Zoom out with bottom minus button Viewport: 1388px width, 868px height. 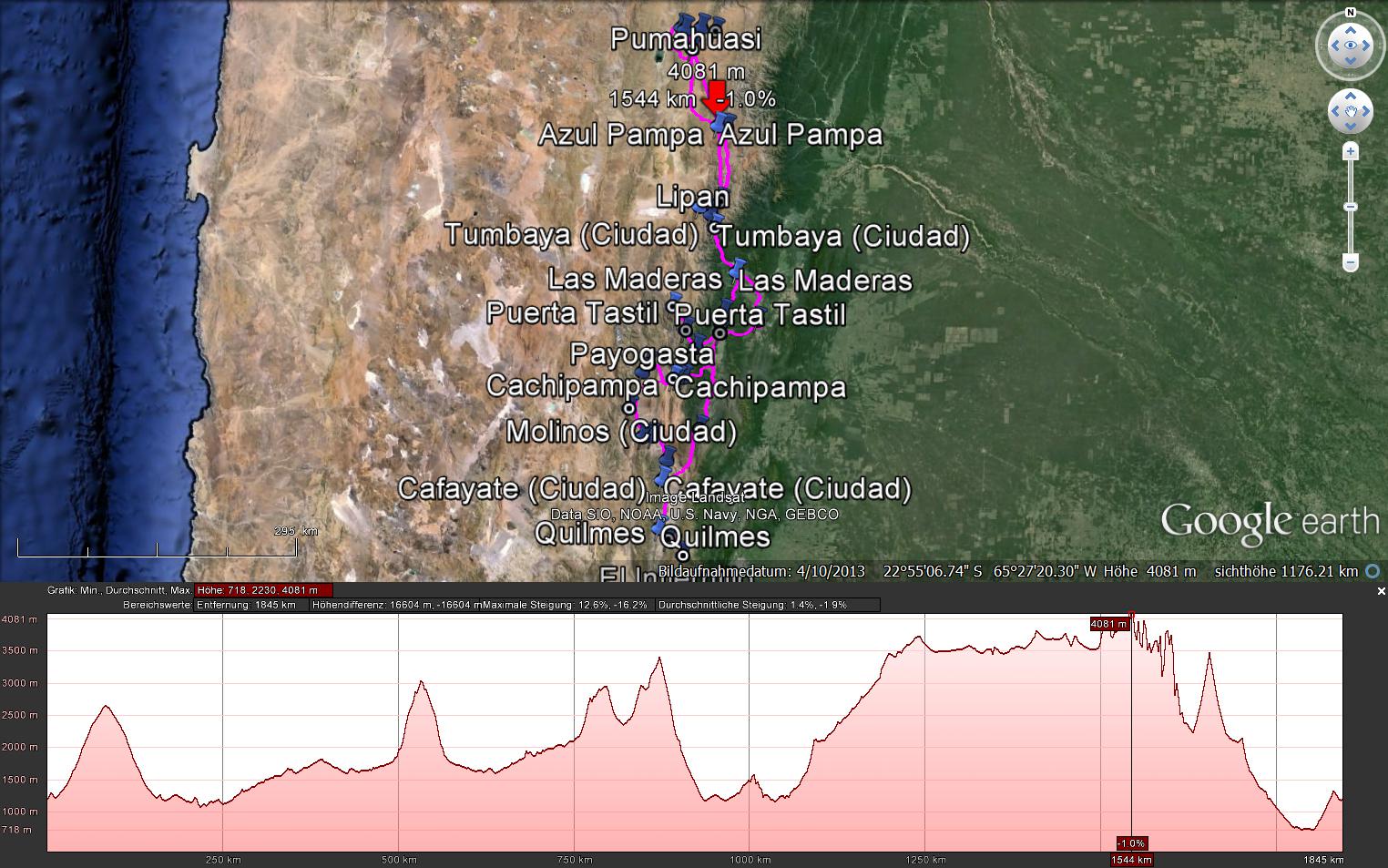pyautogui.click(x=1351, y=262)
